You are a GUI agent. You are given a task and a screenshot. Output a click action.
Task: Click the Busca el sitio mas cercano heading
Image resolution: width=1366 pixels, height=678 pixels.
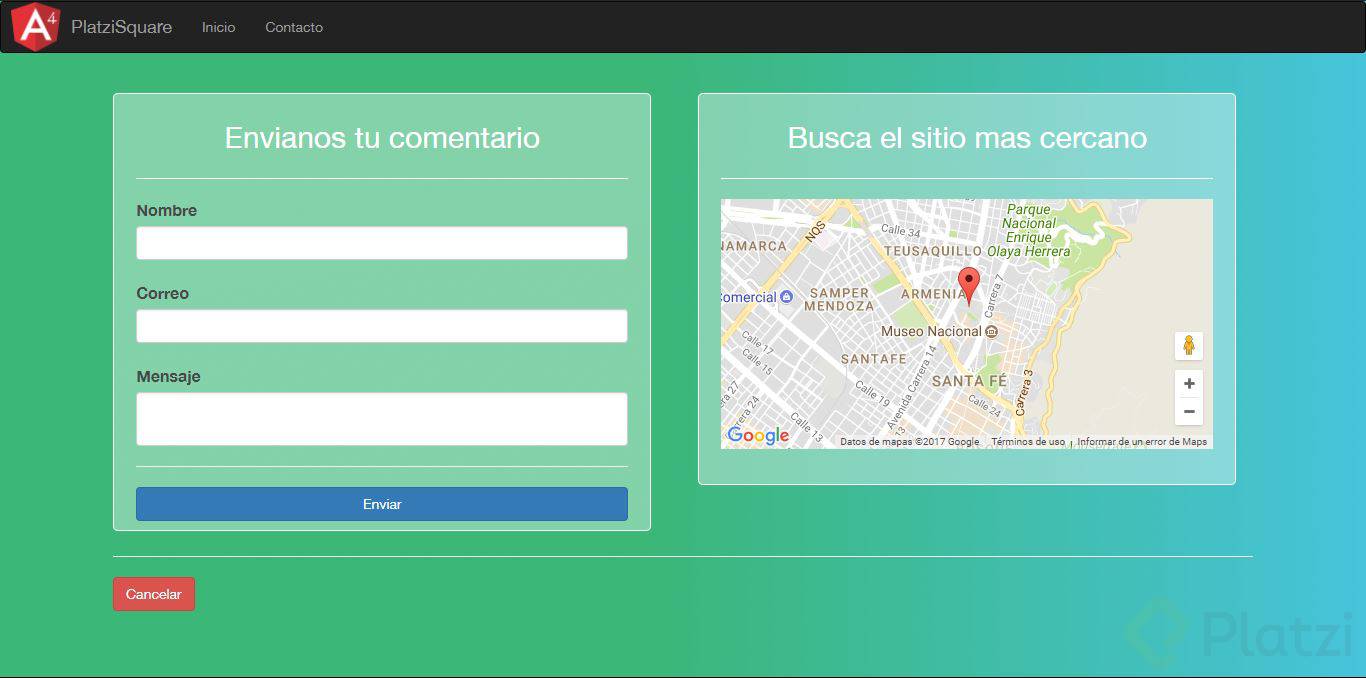967,137
